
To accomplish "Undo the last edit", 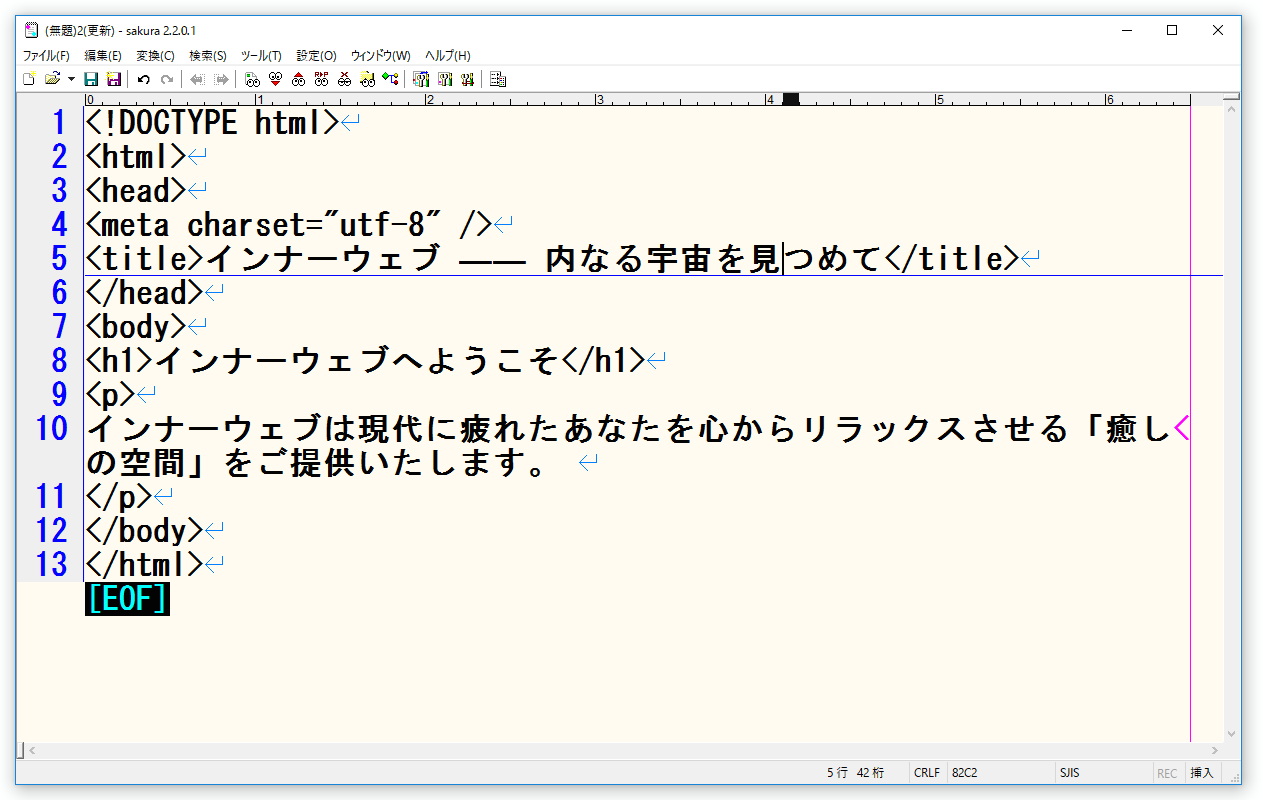I will click(x=144, y=79).
